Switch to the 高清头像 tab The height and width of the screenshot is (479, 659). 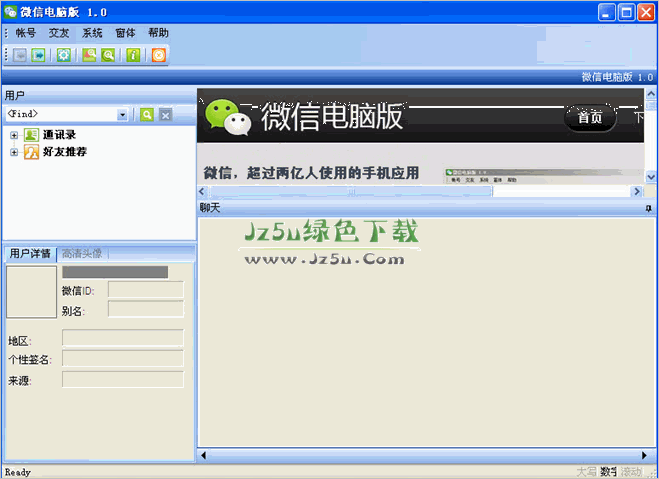tap(82, 253)
